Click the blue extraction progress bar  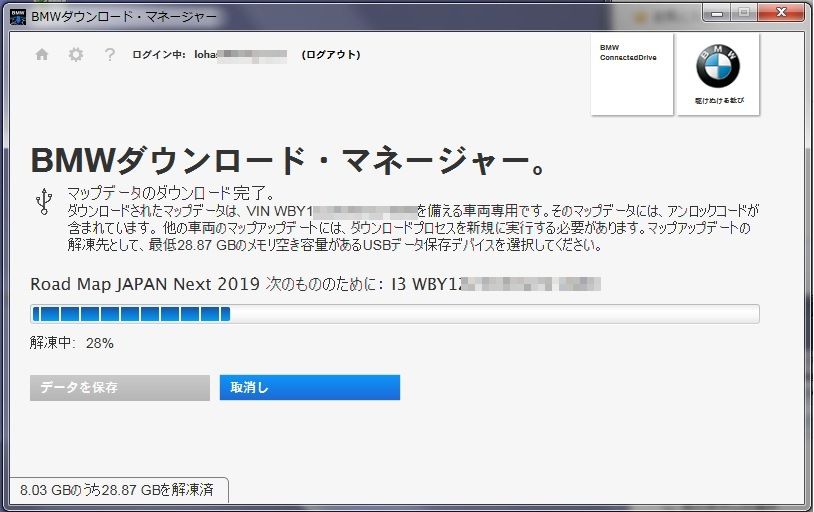pyautogui.click(x=395, y=314)
